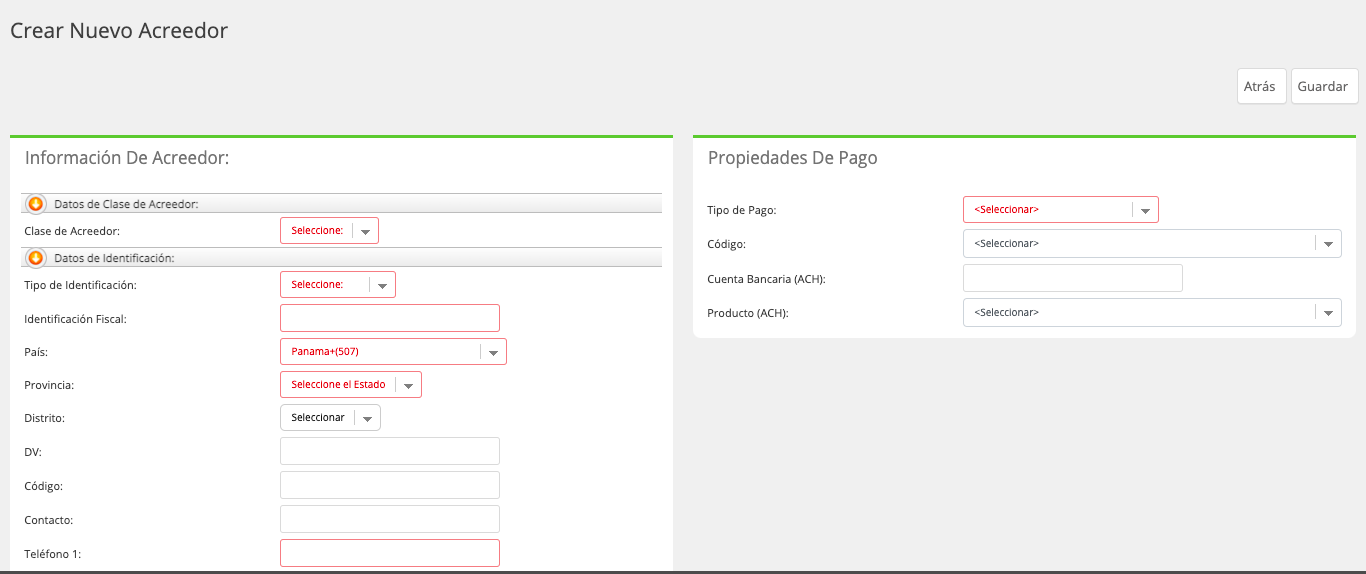
Task: Click the Cuenta Bancaria (ACH) label
Action: click(x=766, y=279)
